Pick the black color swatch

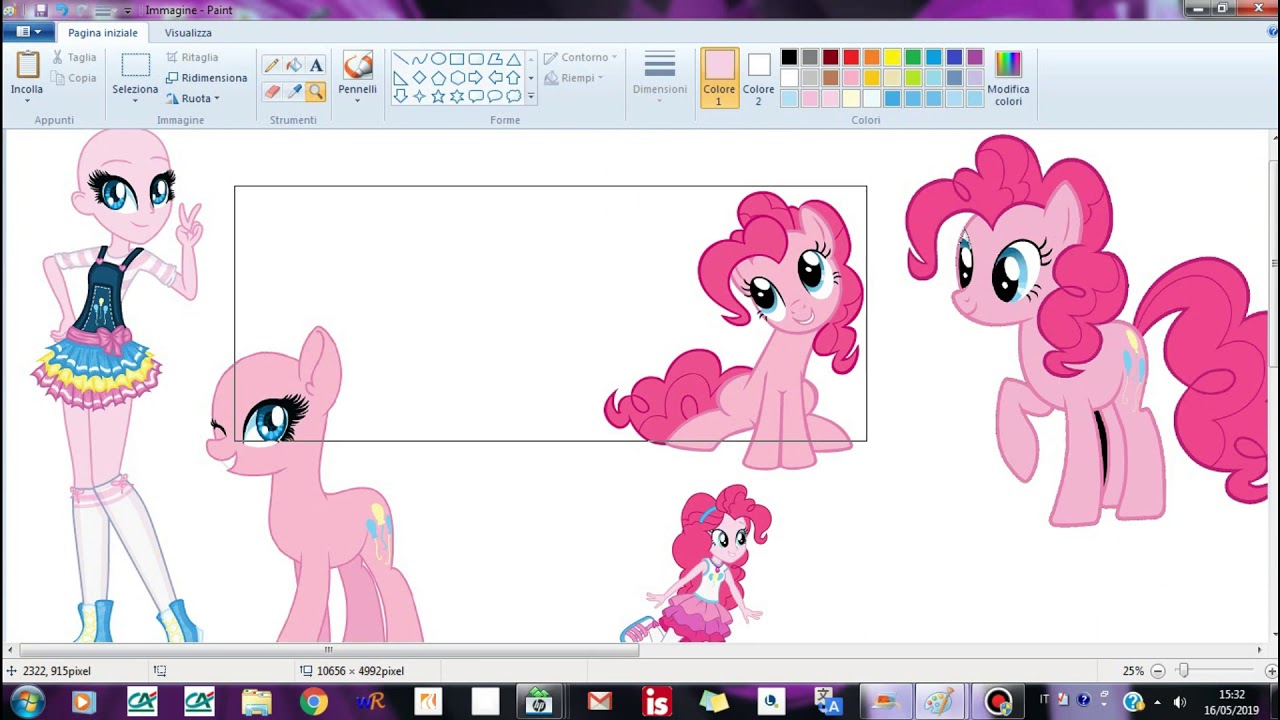point(790,58)
